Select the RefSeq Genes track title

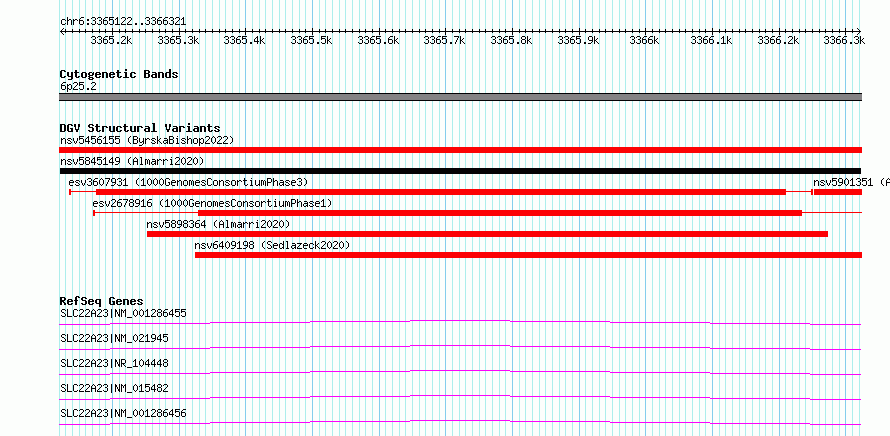click(x=102, y=301)
